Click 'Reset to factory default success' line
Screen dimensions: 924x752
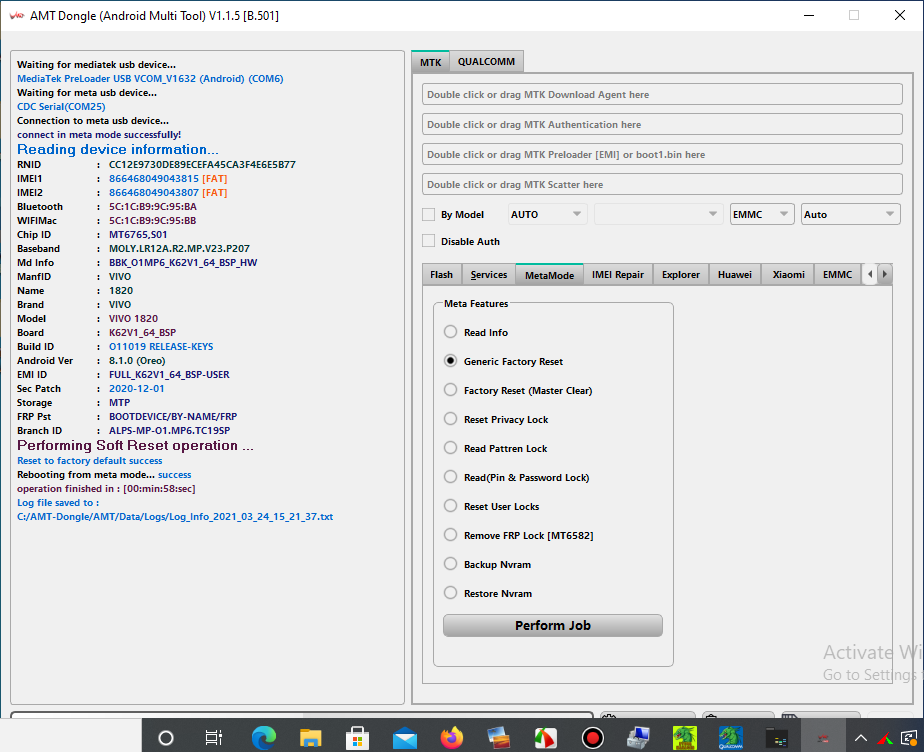point(90,461)
